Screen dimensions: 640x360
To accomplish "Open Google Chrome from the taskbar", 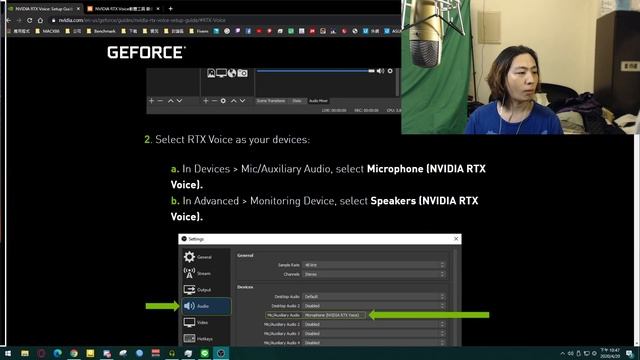I will 74,353.
